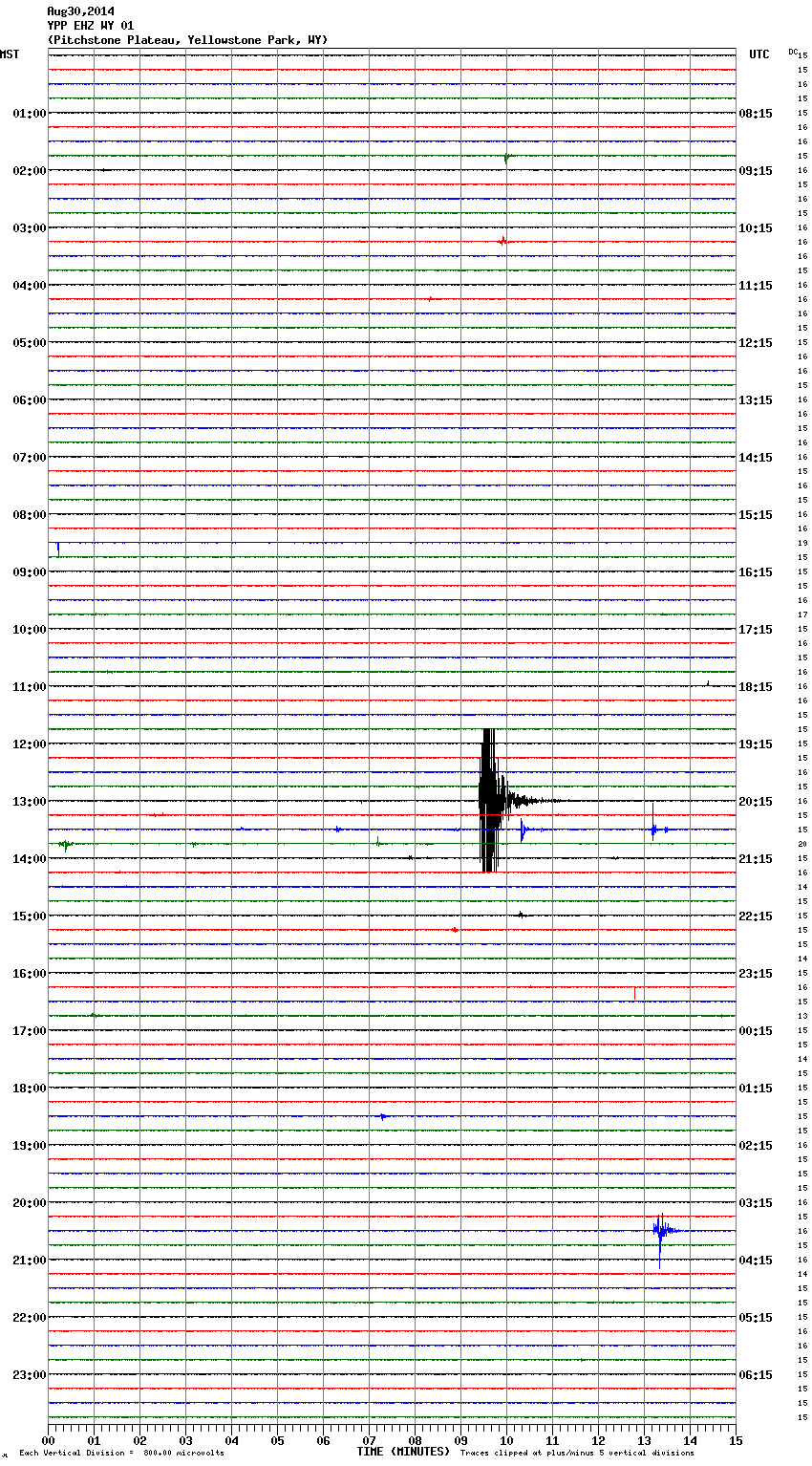This screenshot has width=812, height=1466.
Task: Click the 23:00 MST time label
Action: (x=29, y=1375)
